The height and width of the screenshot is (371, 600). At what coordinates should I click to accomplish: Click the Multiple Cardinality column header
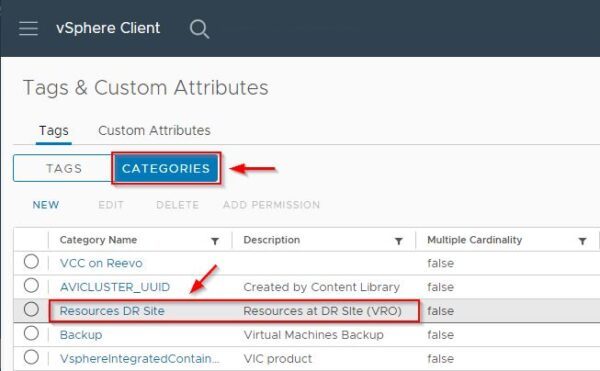(x=474, y=240)
